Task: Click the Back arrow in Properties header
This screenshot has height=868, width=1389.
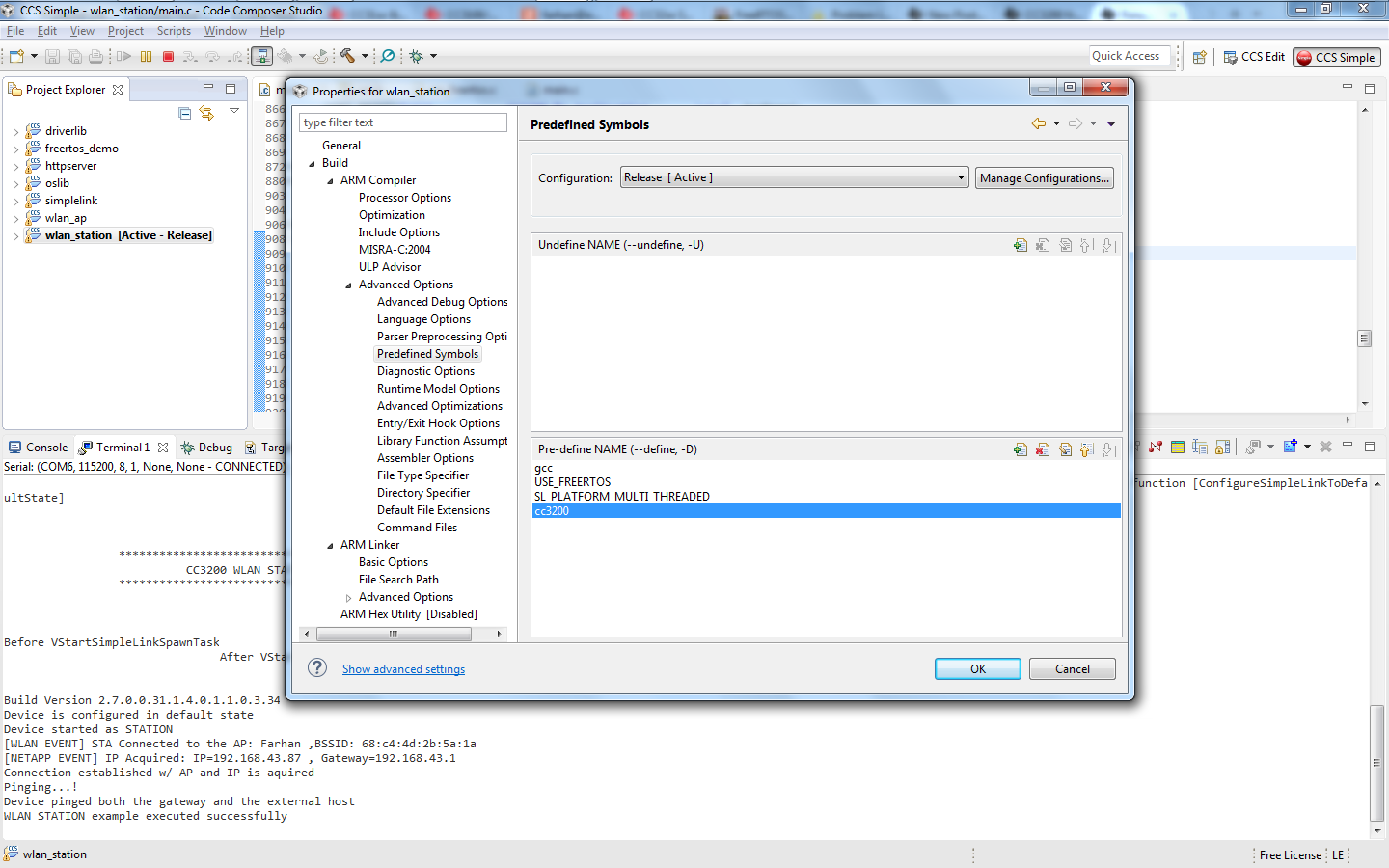Action: tap(1039, 123)
